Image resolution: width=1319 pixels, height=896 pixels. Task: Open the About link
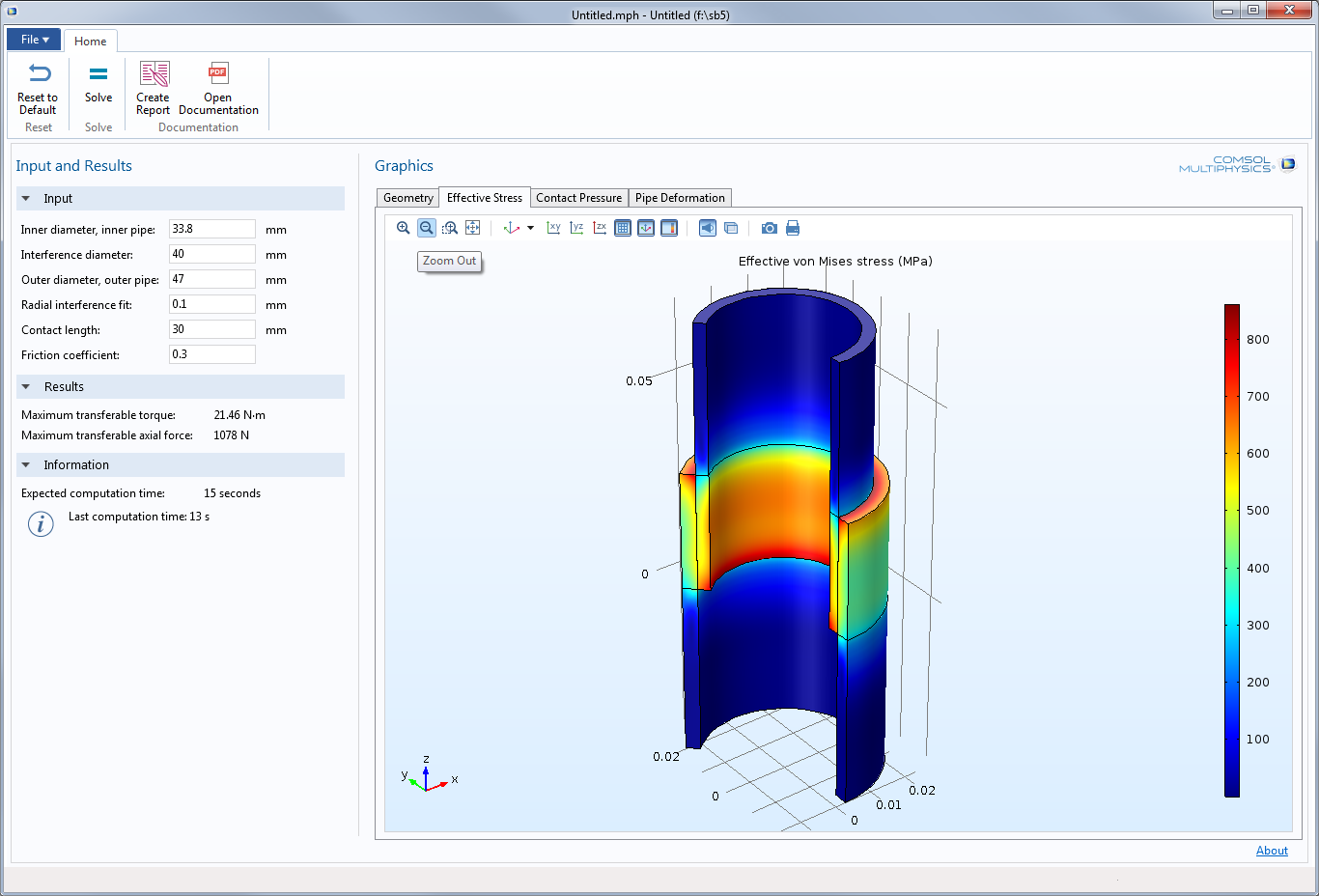point(1272,851)
